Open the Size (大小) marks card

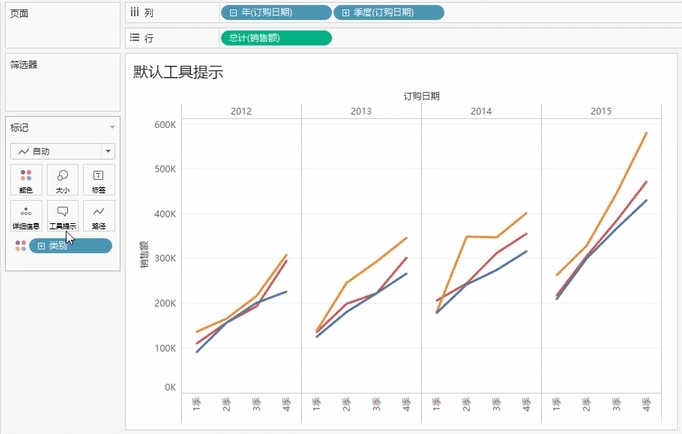(62, 180)
